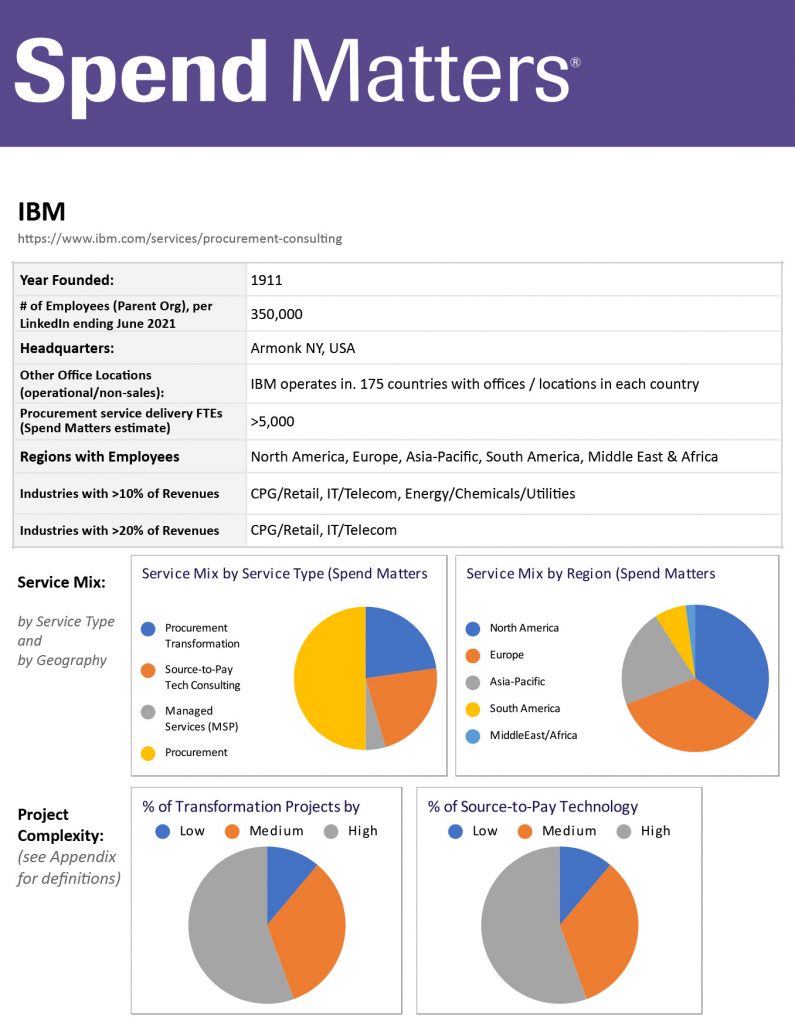The width and height of the screenshot is (795, 1024).
Task: Click the Year Founded value 1911
Action: coord(267,281)
